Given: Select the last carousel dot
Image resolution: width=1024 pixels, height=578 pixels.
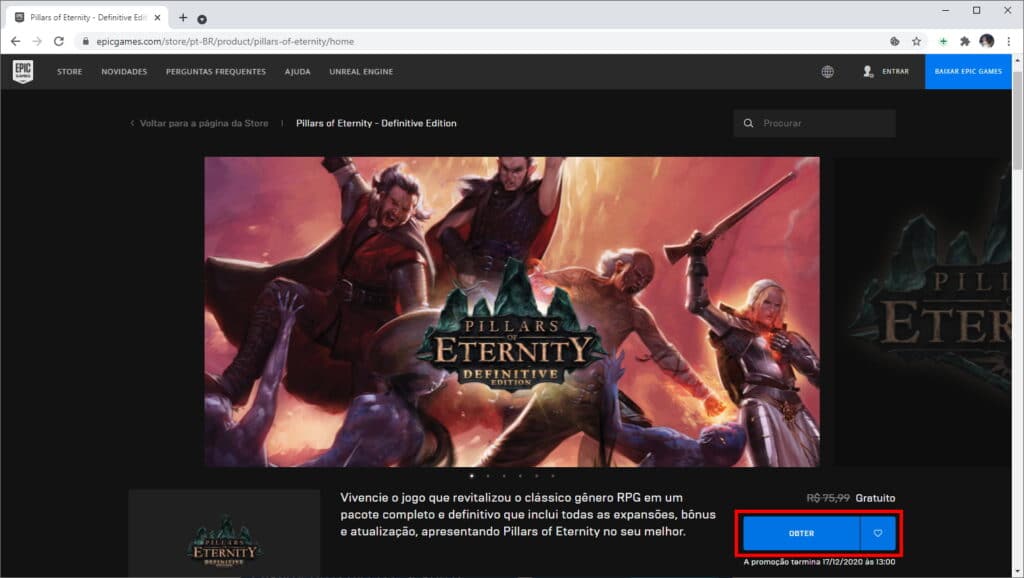Looking at the screenshot, I should point(553,475).
